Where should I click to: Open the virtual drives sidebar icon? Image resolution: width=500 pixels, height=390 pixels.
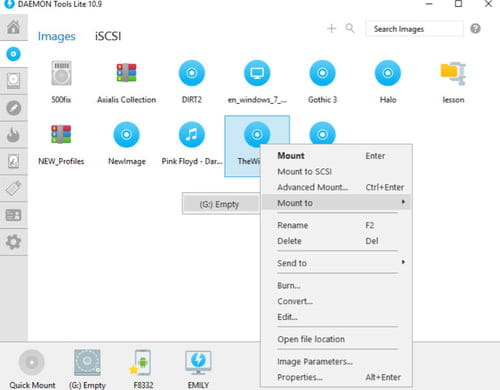click(13, 81)
